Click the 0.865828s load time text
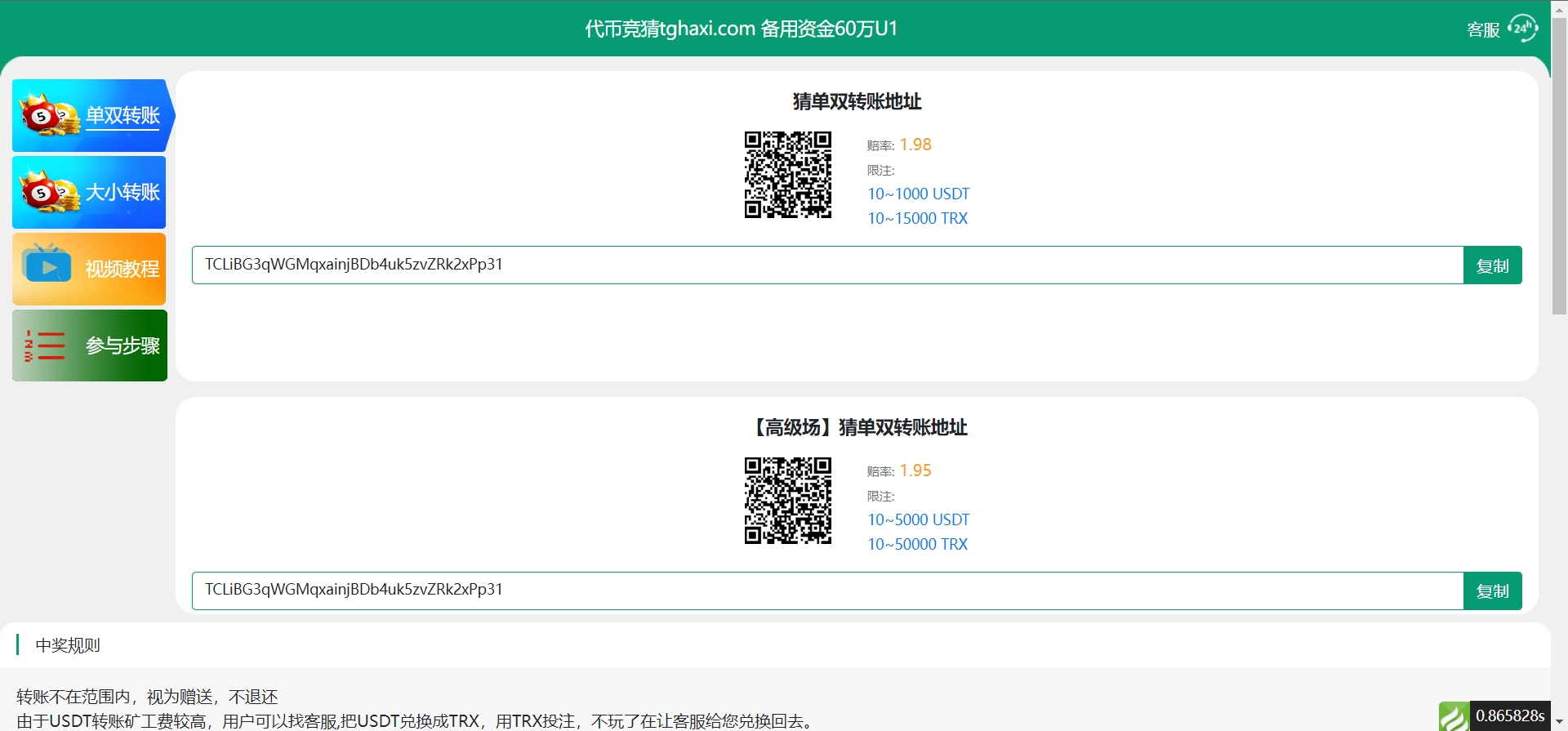The width and height of the screenshot is (1568, 731). 1510,716
